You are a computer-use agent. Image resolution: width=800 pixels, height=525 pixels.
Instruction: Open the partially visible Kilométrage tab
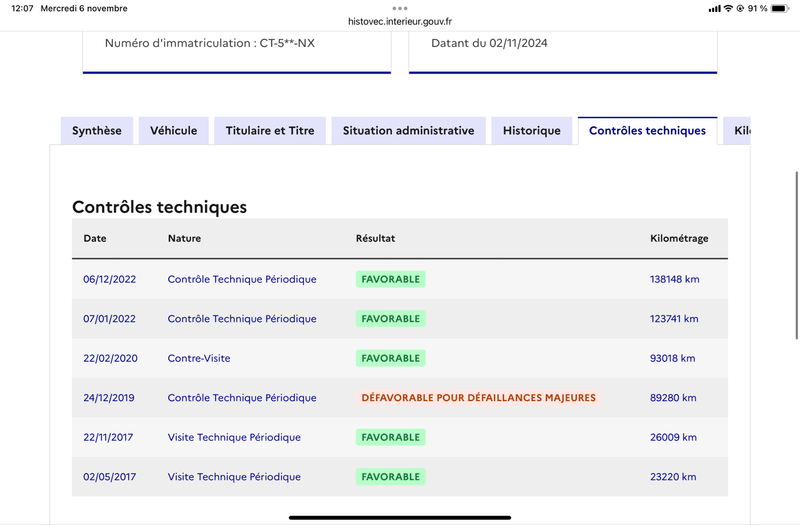point(736,131)
